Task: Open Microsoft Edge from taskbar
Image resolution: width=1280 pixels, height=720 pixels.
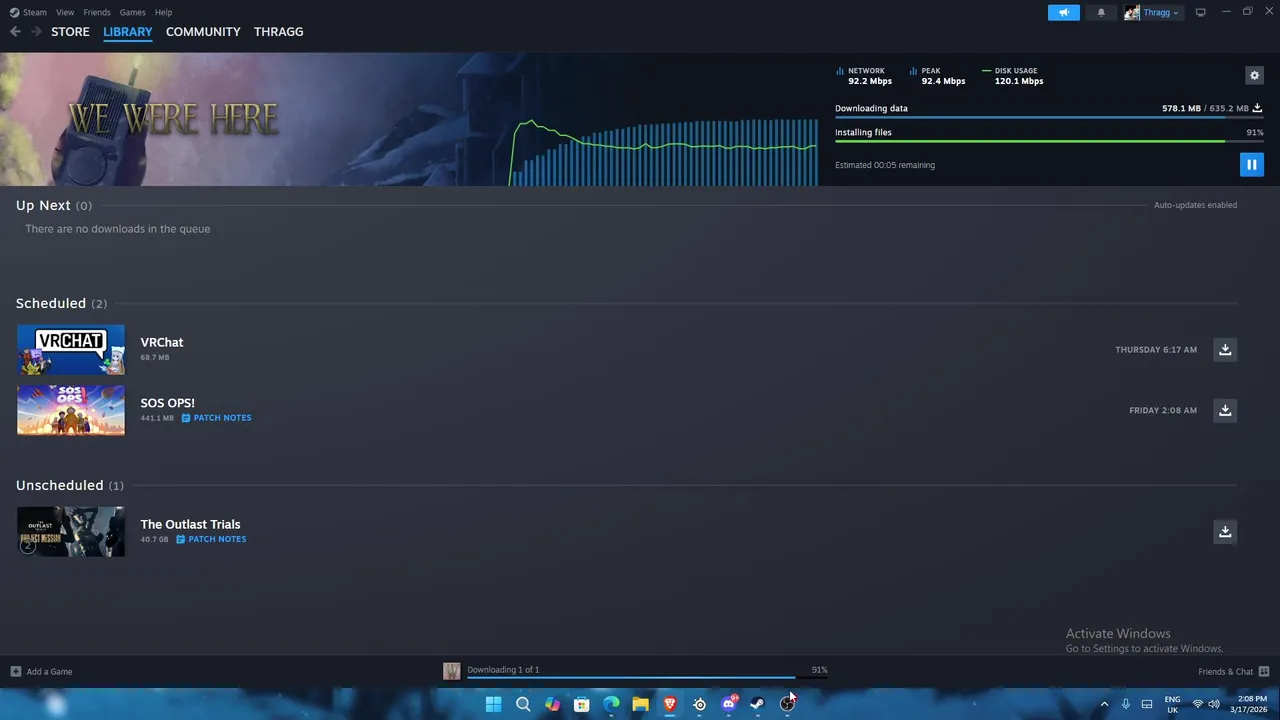Action: point(611,704)
